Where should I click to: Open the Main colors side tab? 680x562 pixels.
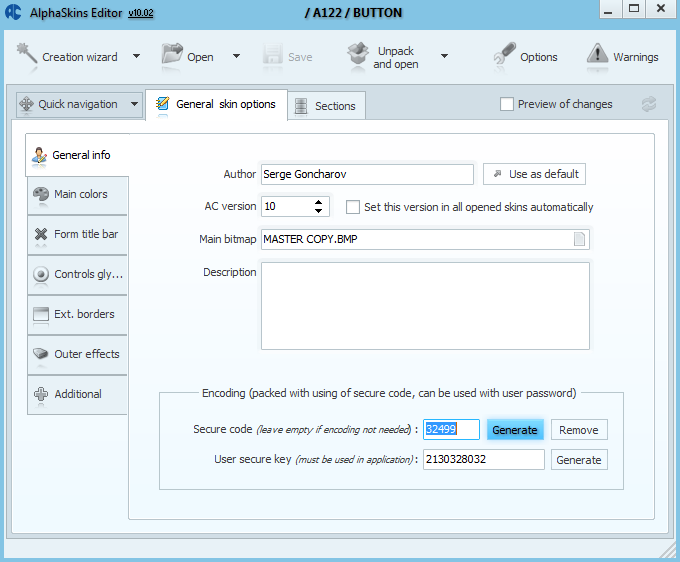click(x=77, y=195)
